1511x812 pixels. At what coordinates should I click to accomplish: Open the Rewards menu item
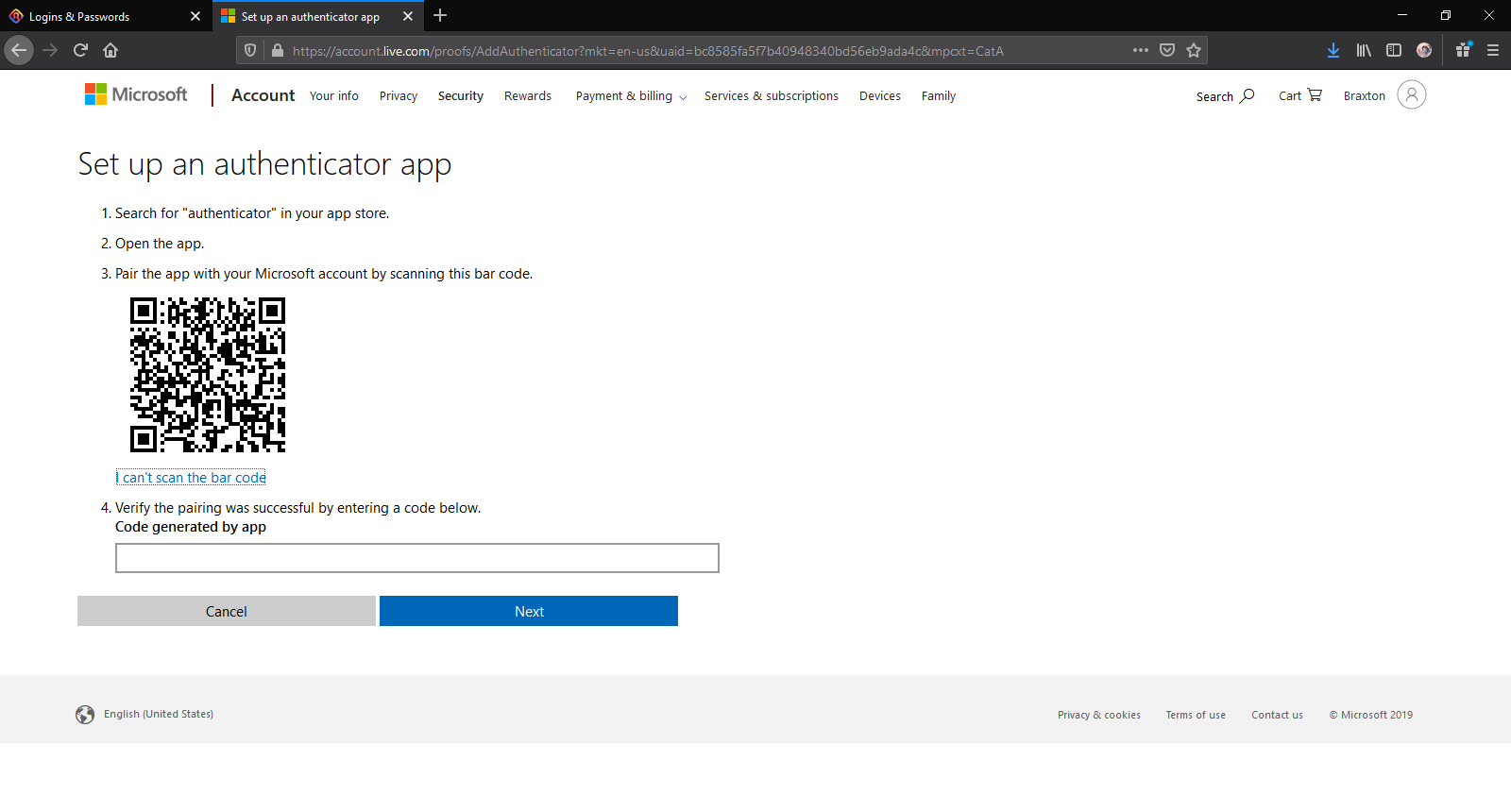coord(528,96)
